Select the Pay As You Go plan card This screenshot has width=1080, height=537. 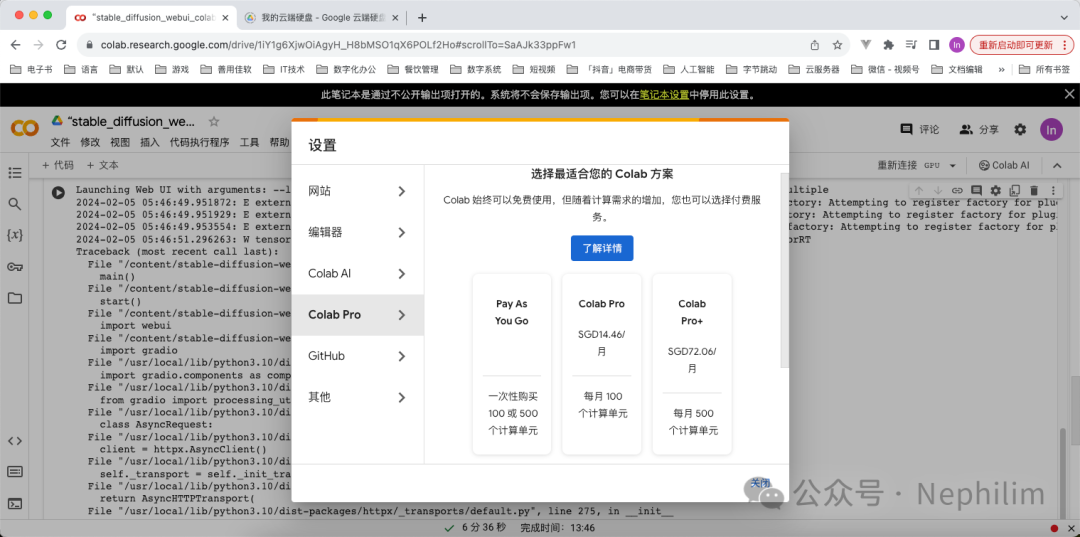point(512,364)
